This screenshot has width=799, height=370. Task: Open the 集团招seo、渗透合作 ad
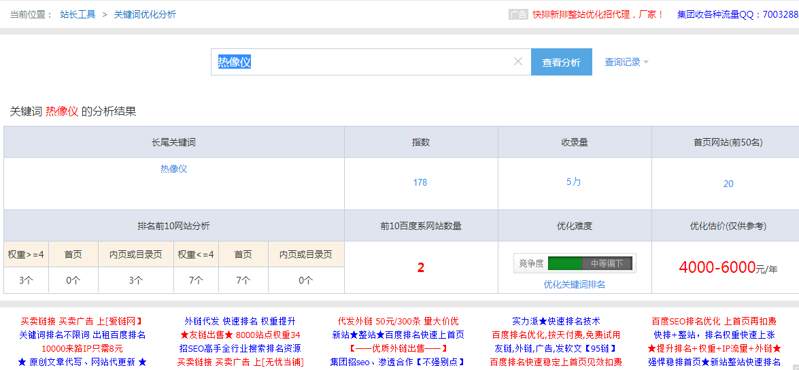coord(398,362)
